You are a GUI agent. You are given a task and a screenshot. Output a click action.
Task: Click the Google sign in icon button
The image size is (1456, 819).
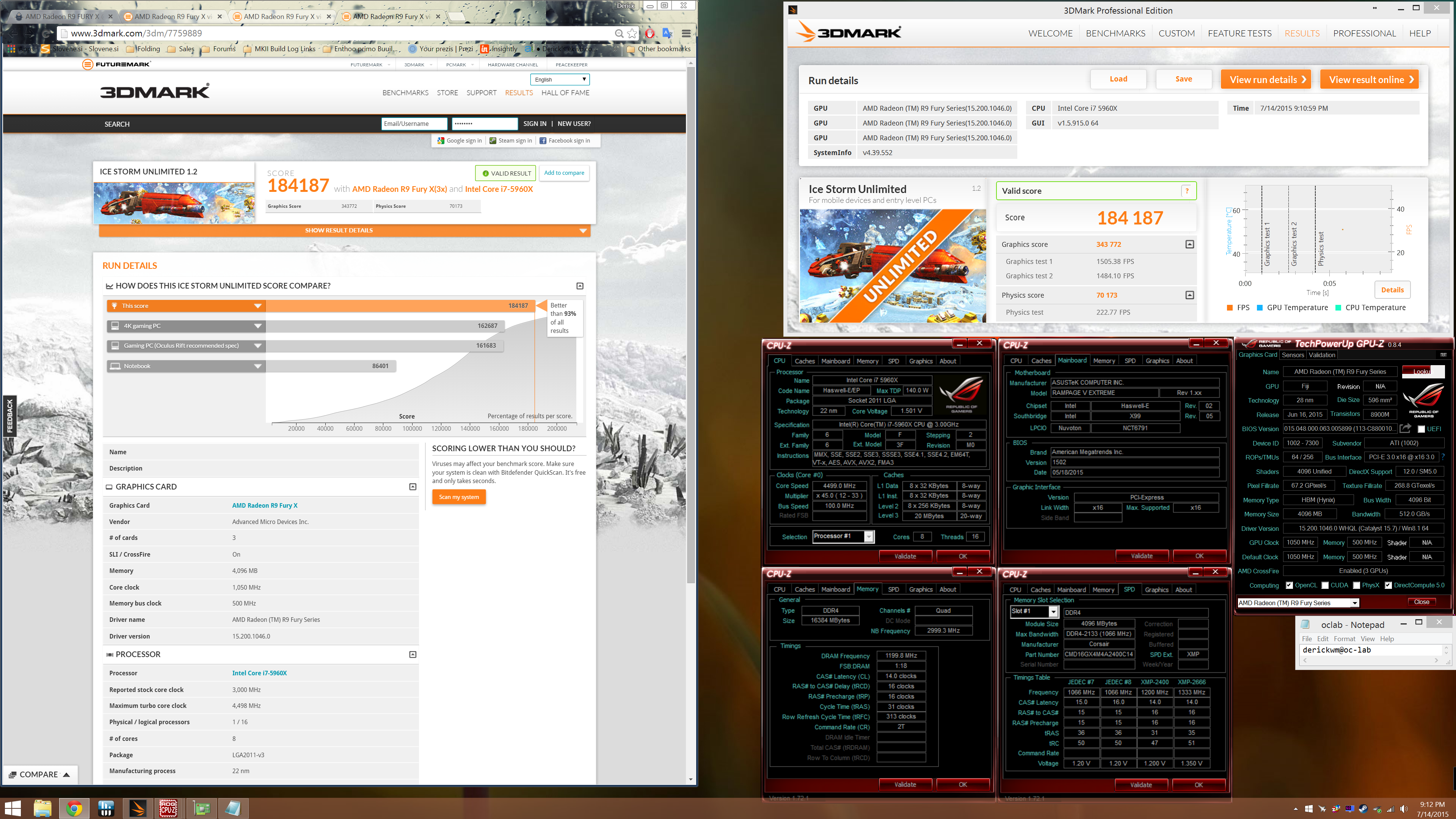pos(460,141)
